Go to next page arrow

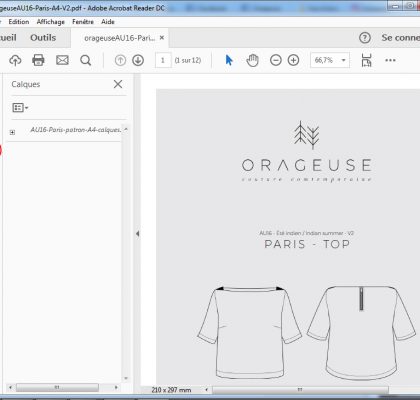tap(138, 60)
